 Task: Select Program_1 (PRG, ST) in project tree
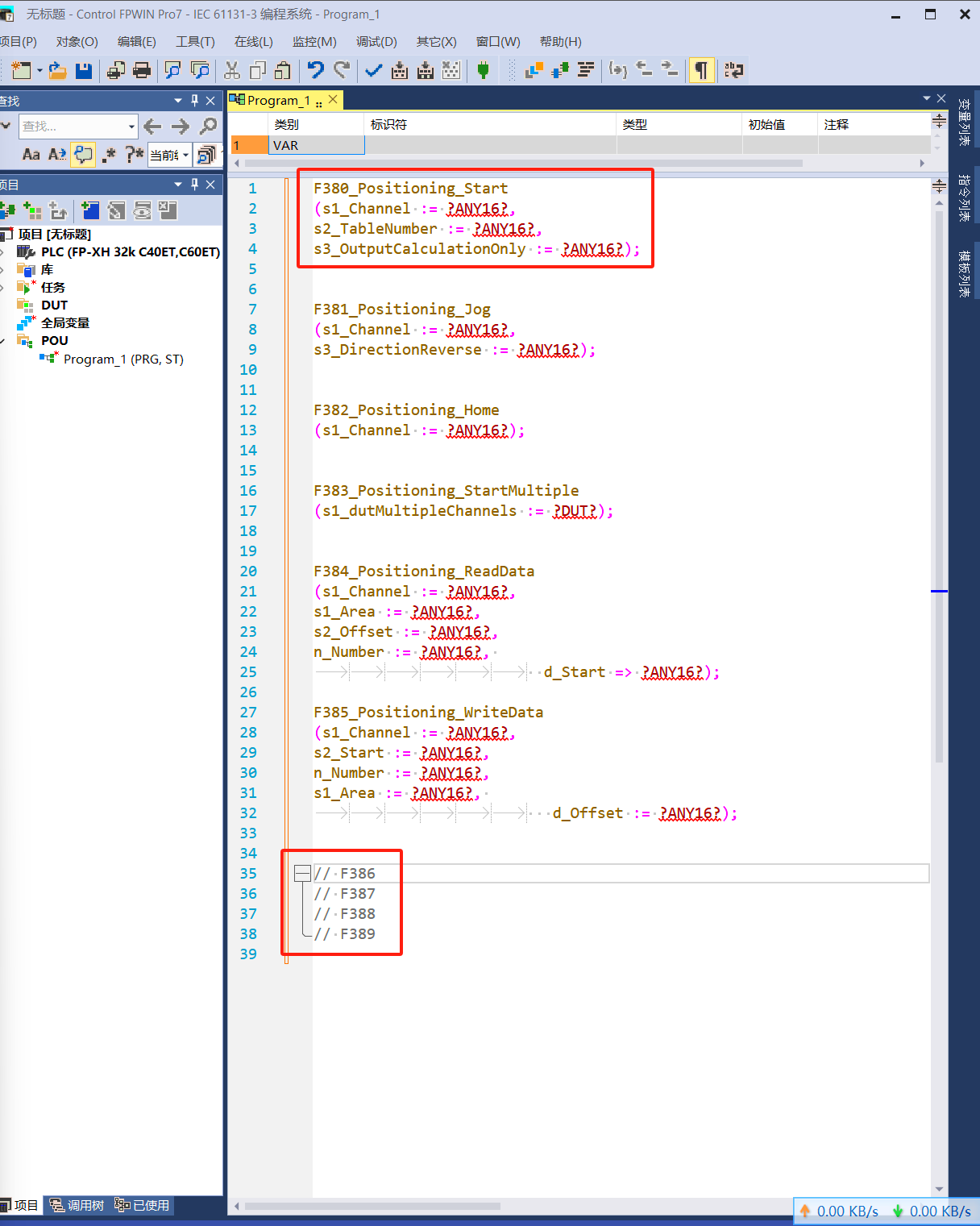tap(123, 359)
